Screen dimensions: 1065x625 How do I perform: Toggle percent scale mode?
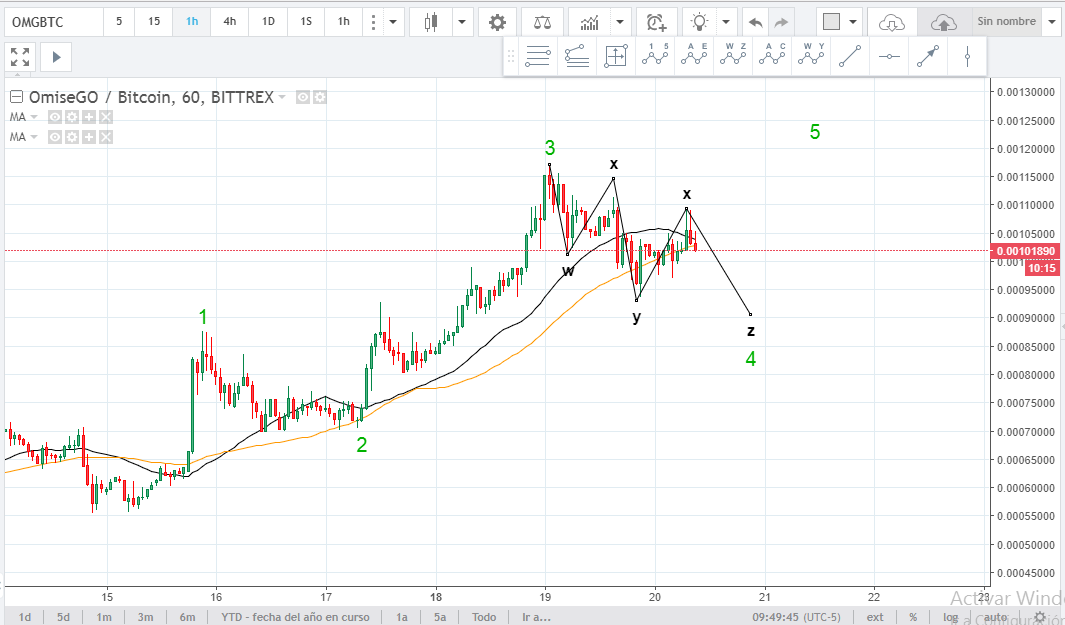point(913,617)
